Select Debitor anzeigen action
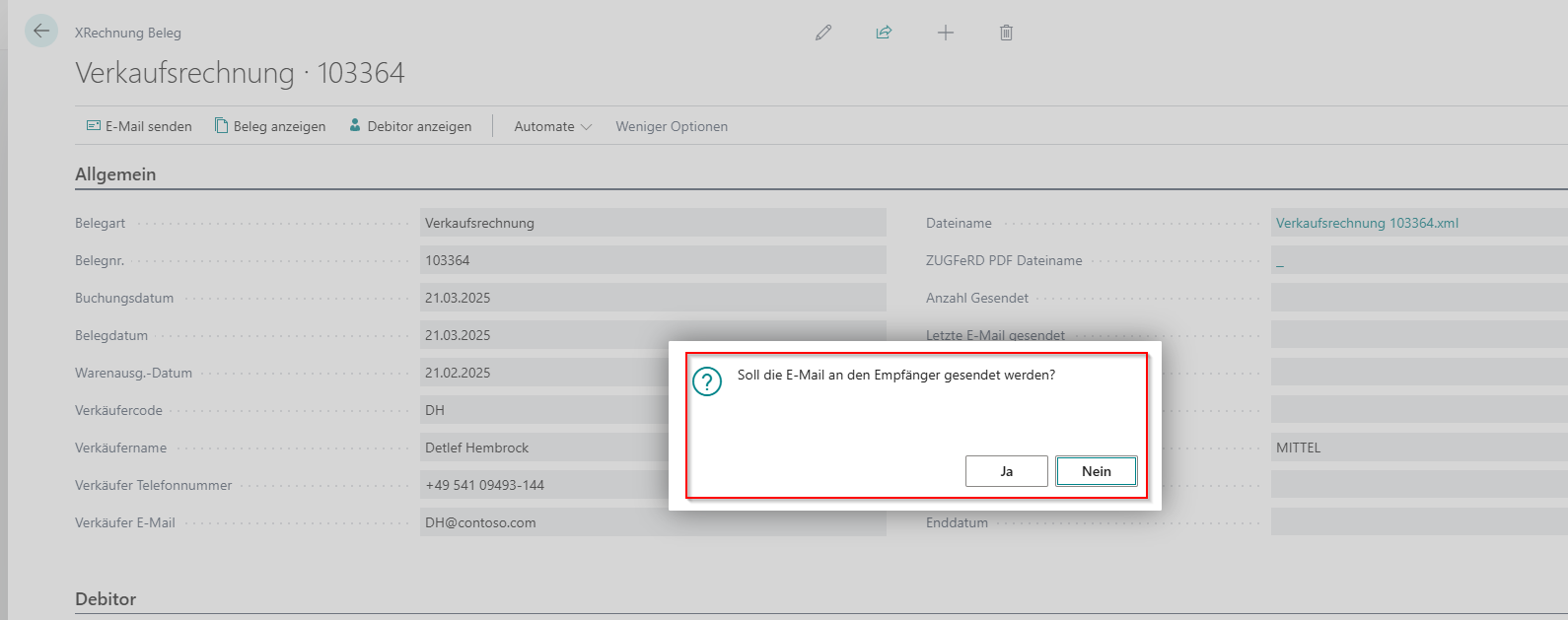1568x620 pixels. click(x=410, y=126)
